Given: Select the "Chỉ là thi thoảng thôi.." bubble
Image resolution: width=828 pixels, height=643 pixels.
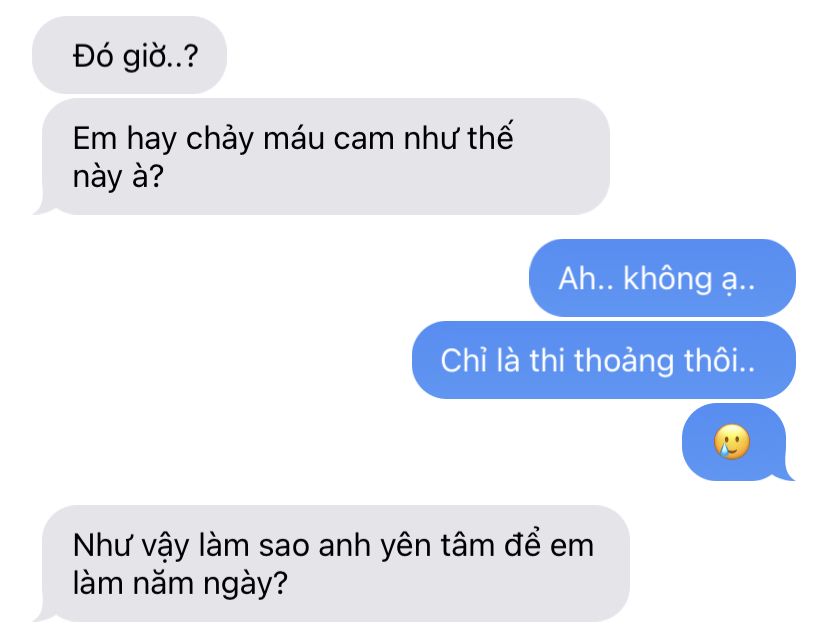Looking at the screenshot, I should pyautogui.click(x=604, y=360).
